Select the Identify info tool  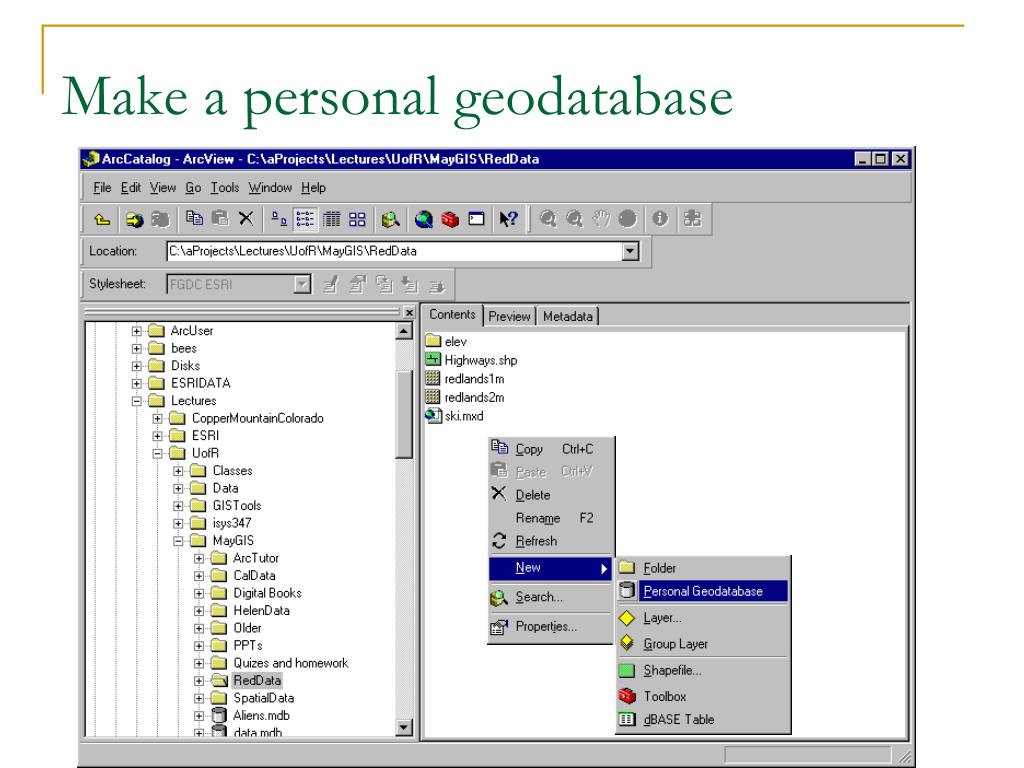tap(660, 219)
